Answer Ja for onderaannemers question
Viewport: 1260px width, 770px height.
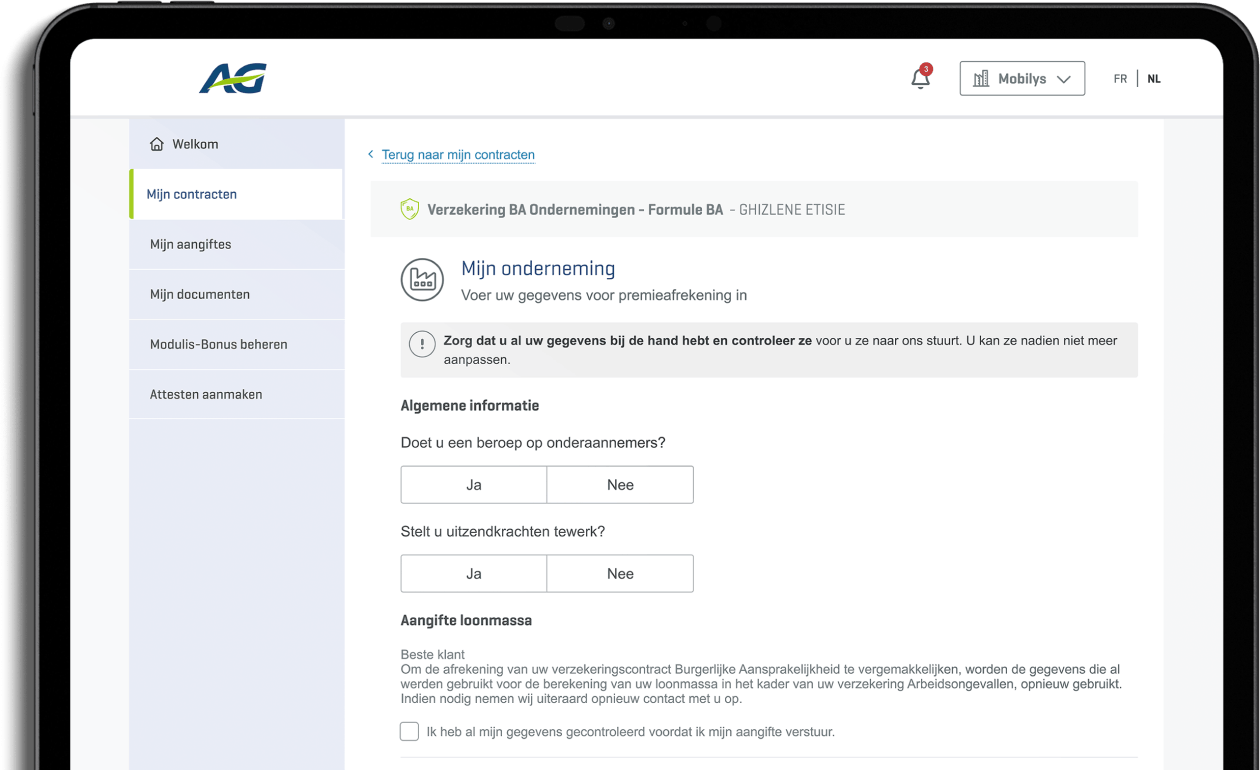coord(474,485)
